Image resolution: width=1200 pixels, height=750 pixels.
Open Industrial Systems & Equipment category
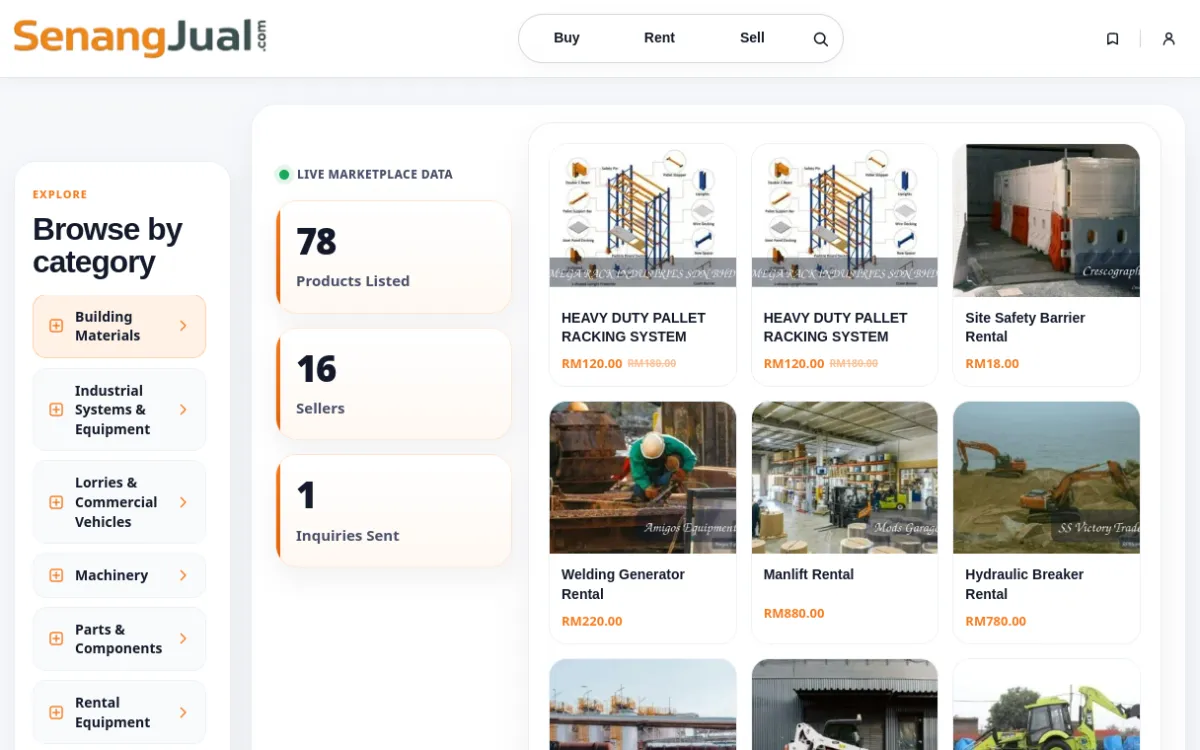tap(119, 410)
